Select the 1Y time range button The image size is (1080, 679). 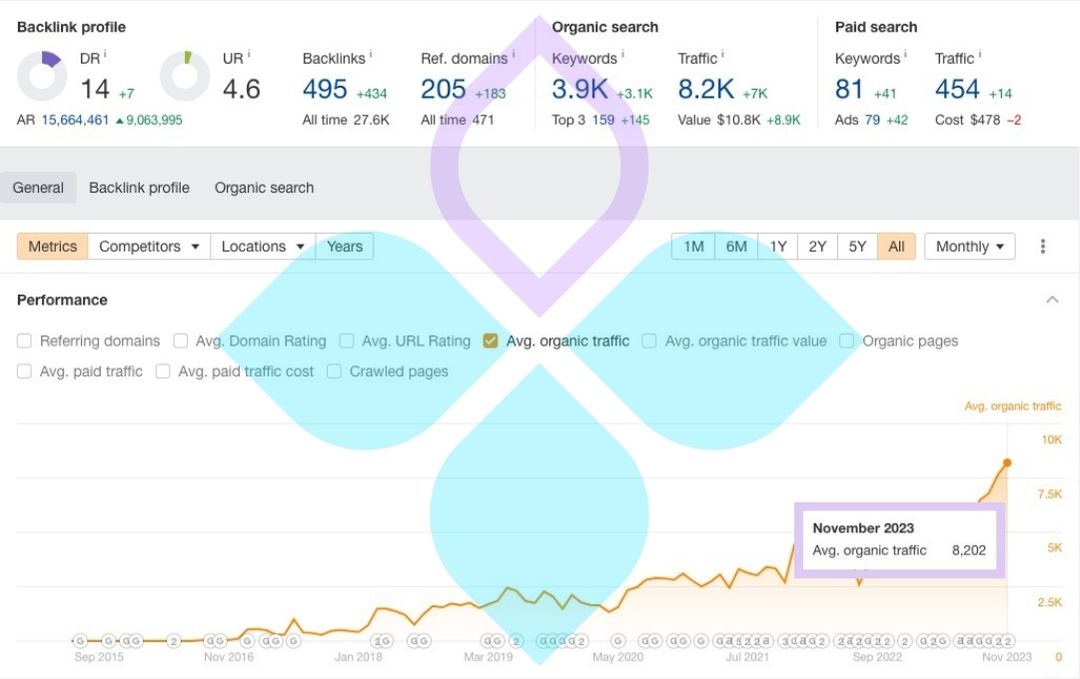point(778,247)
